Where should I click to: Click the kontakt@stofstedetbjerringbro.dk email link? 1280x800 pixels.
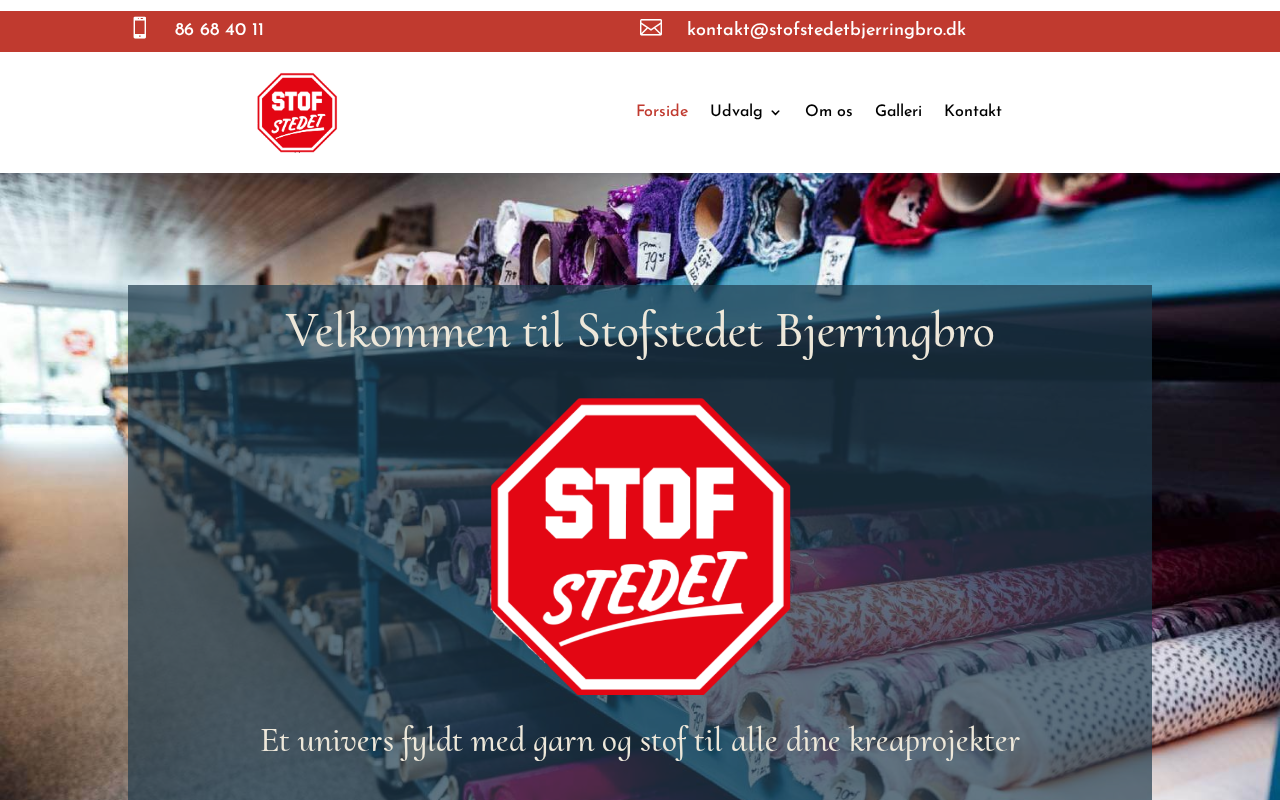coord(826,30)
